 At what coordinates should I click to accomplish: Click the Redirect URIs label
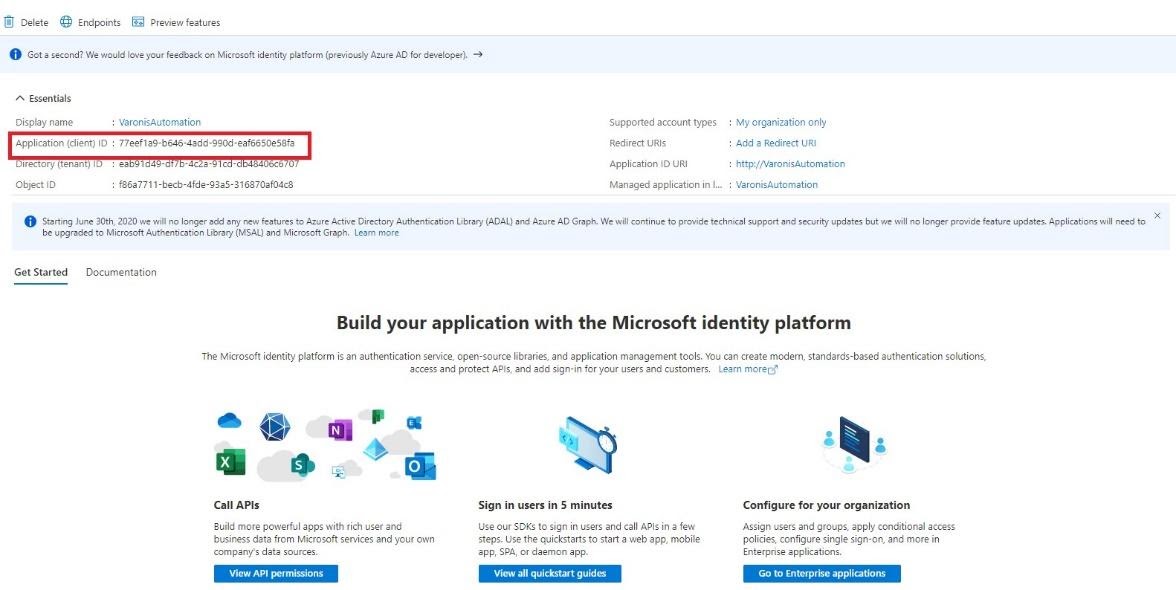638,143
